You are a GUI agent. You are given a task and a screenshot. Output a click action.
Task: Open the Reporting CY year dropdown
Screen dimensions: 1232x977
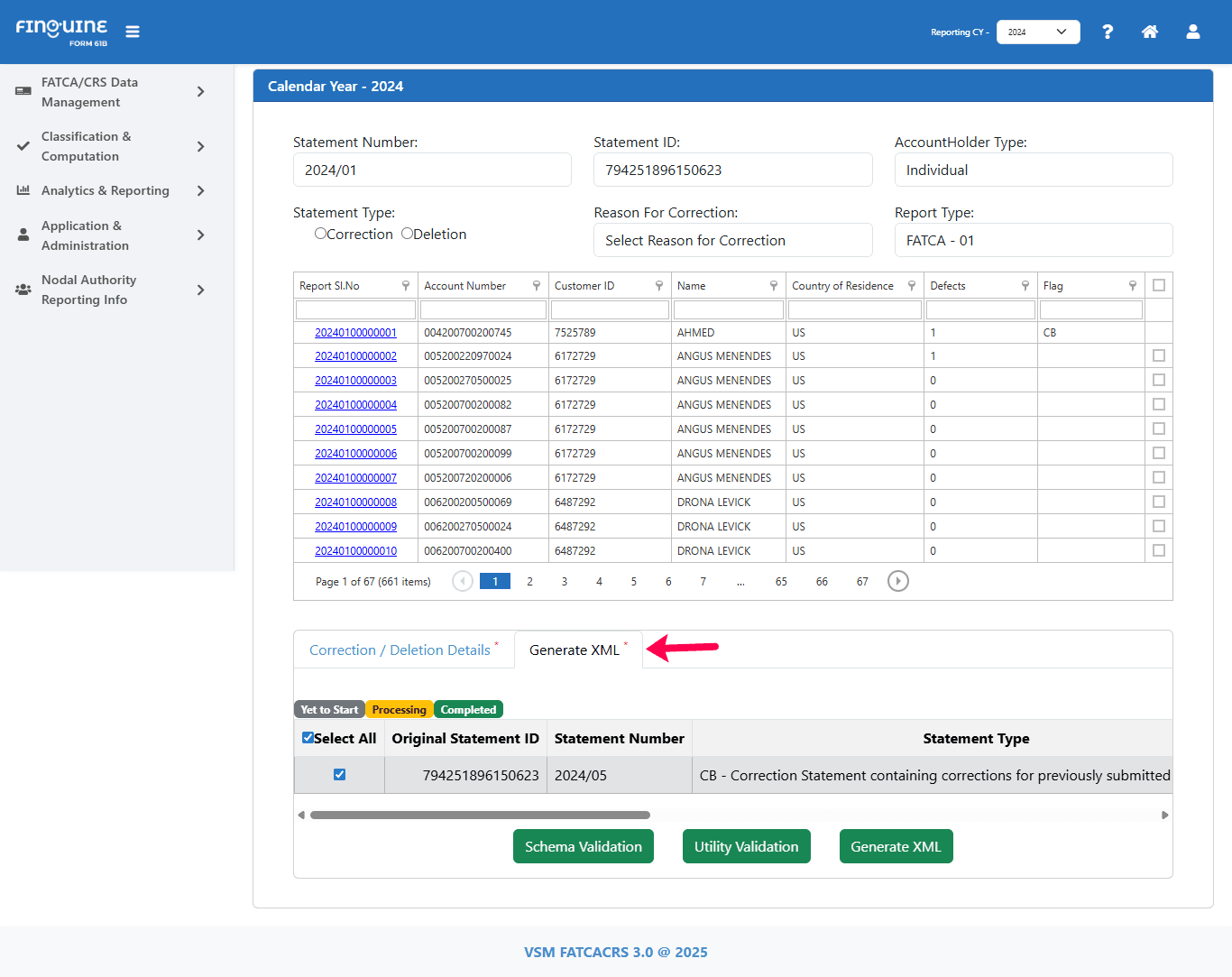point(1037,32)
